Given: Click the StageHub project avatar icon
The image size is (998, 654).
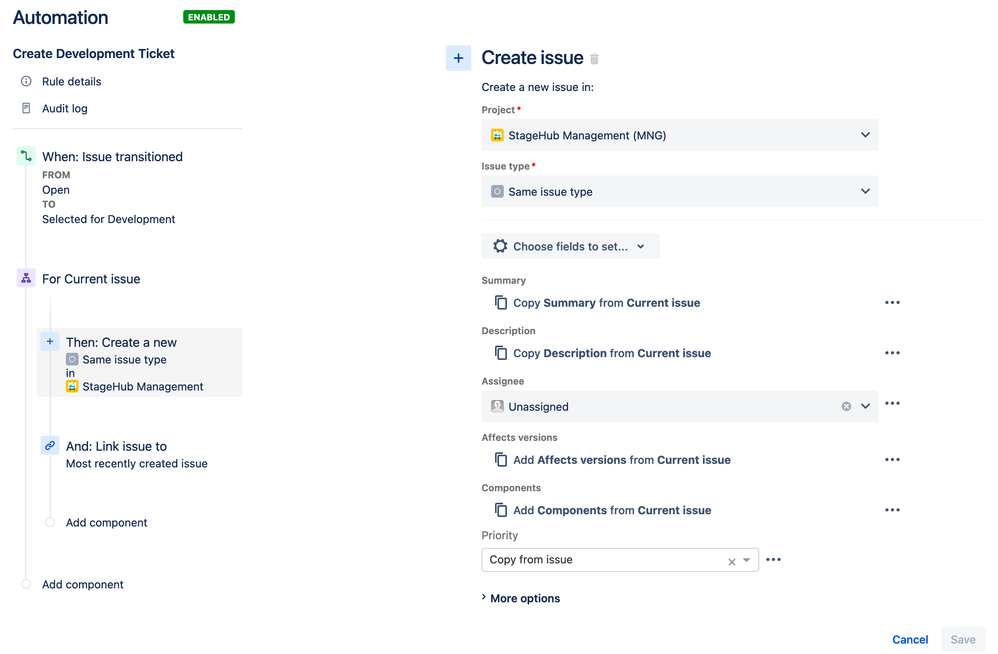Looking at the screenshot, I should pyautogui.click(x=497, y=135).
